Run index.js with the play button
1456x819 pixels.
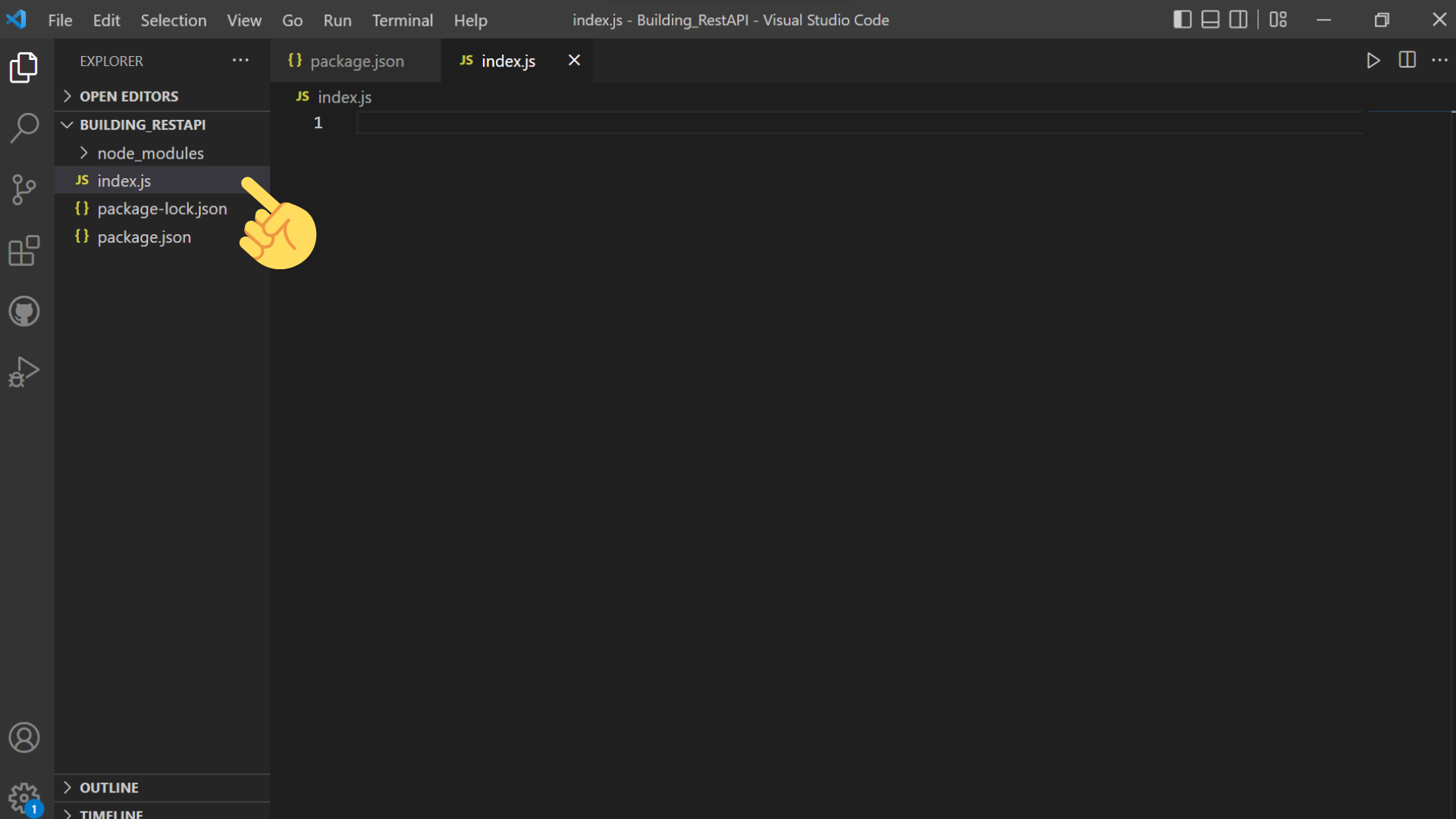(x=1373, y=61)
